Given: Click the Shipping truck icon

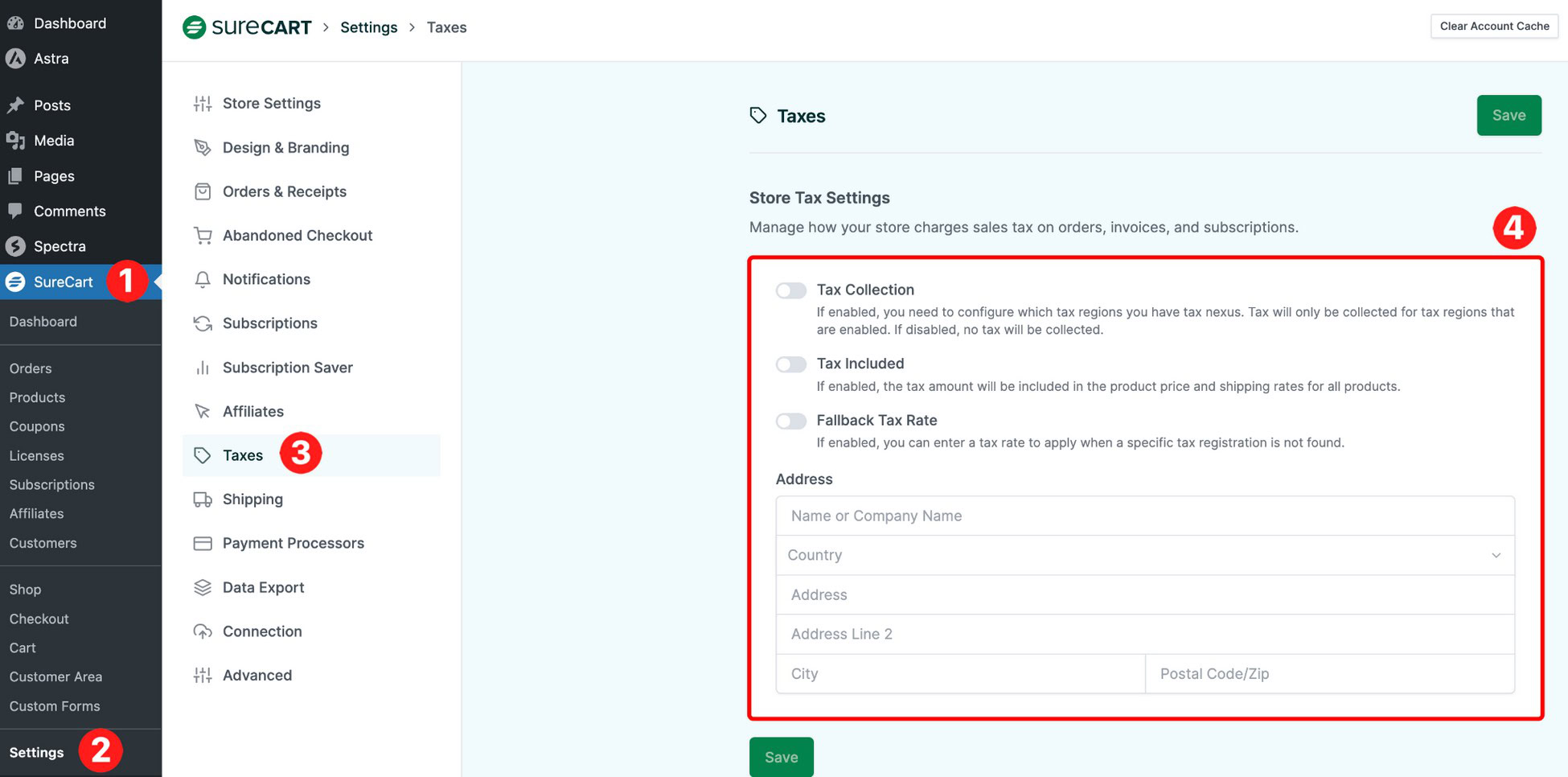Looking at the screenshot, I should pos(203,499).
